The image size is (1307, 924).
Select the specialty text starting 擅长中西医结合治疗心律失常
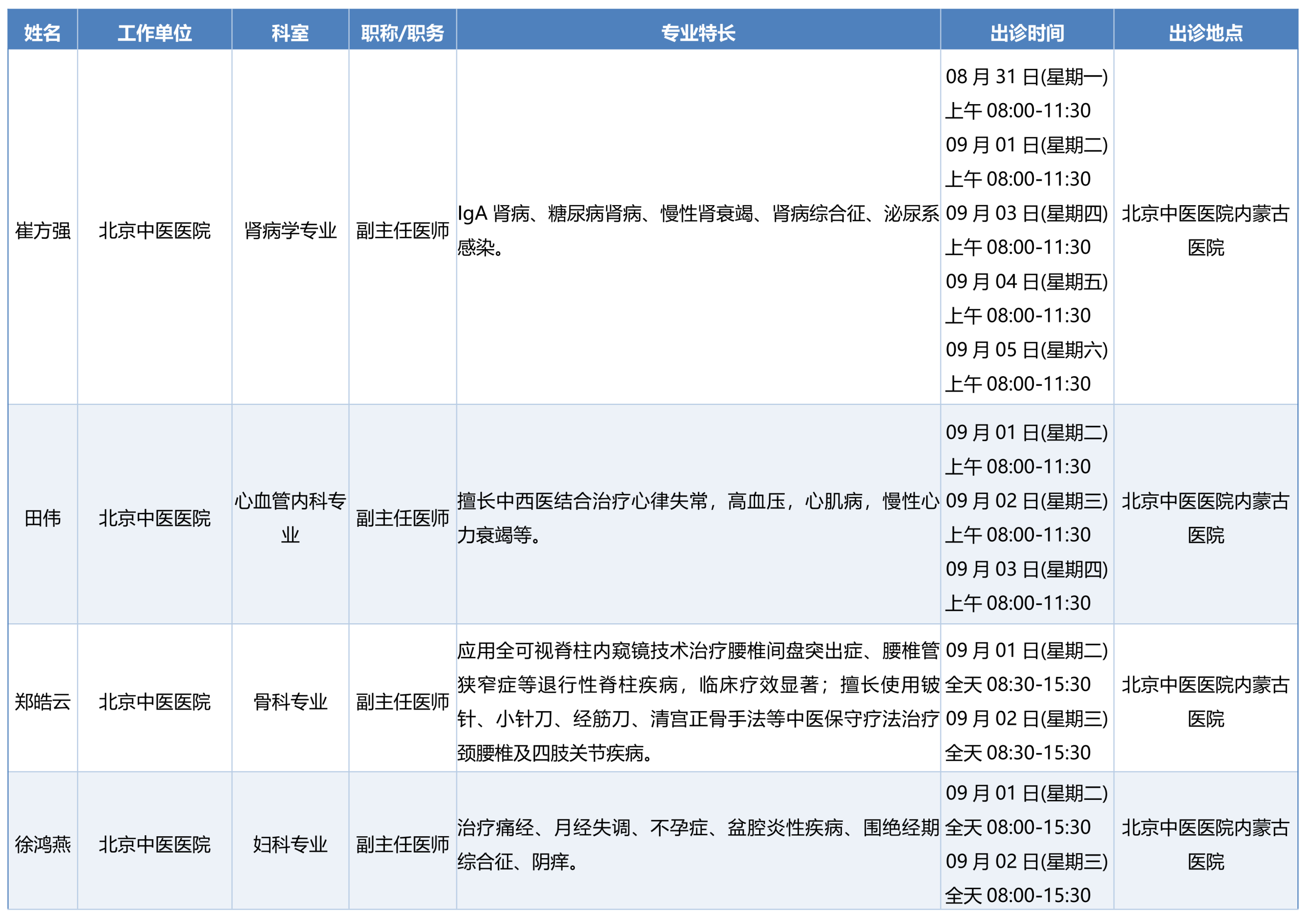tap(698, 518)
